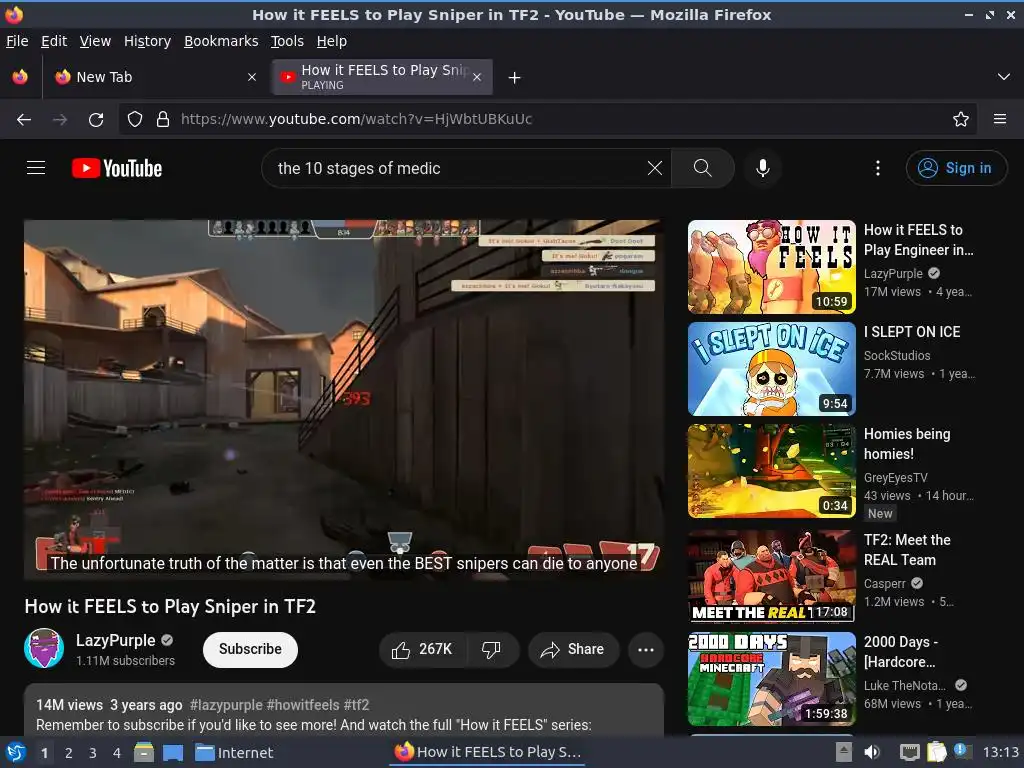Viewport: 1024px width, 768px height.
Task: Open the Edit menu
Action: point(54,41)
